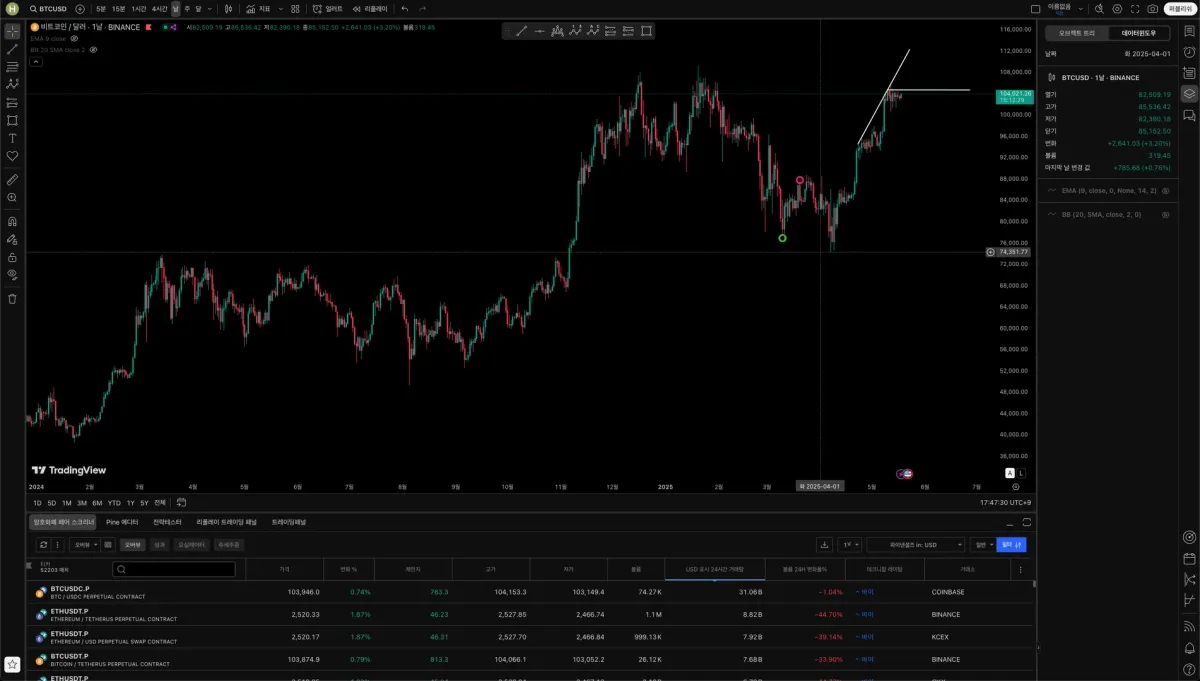Screen dimensions: 1200x681
Task: Open the 파라낸셜즈 in: USD dropdown
Action: pos(916,545)
